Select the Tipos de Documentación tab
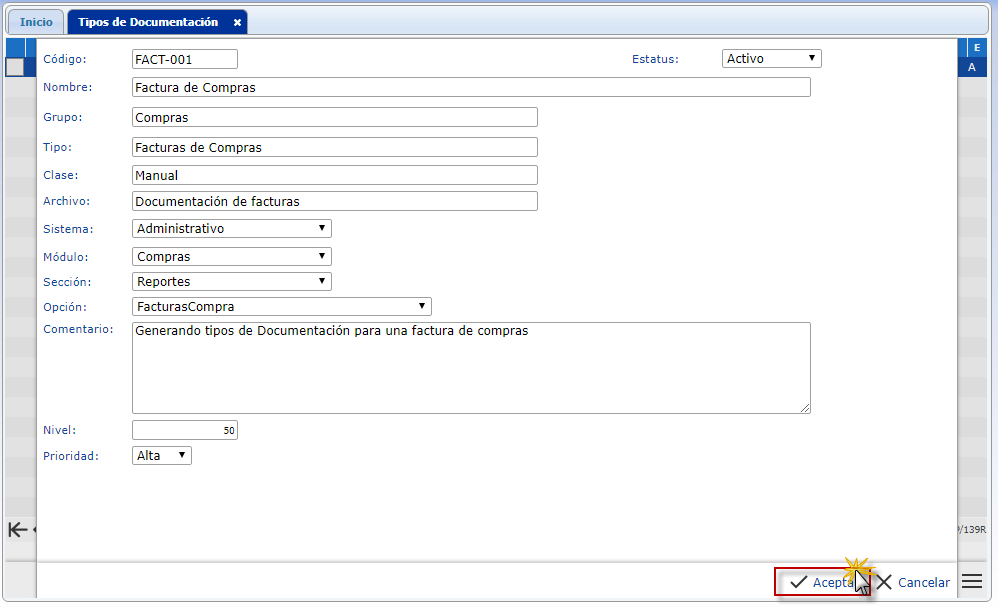This screenshot has height=607, width=998. pos(147,22)
